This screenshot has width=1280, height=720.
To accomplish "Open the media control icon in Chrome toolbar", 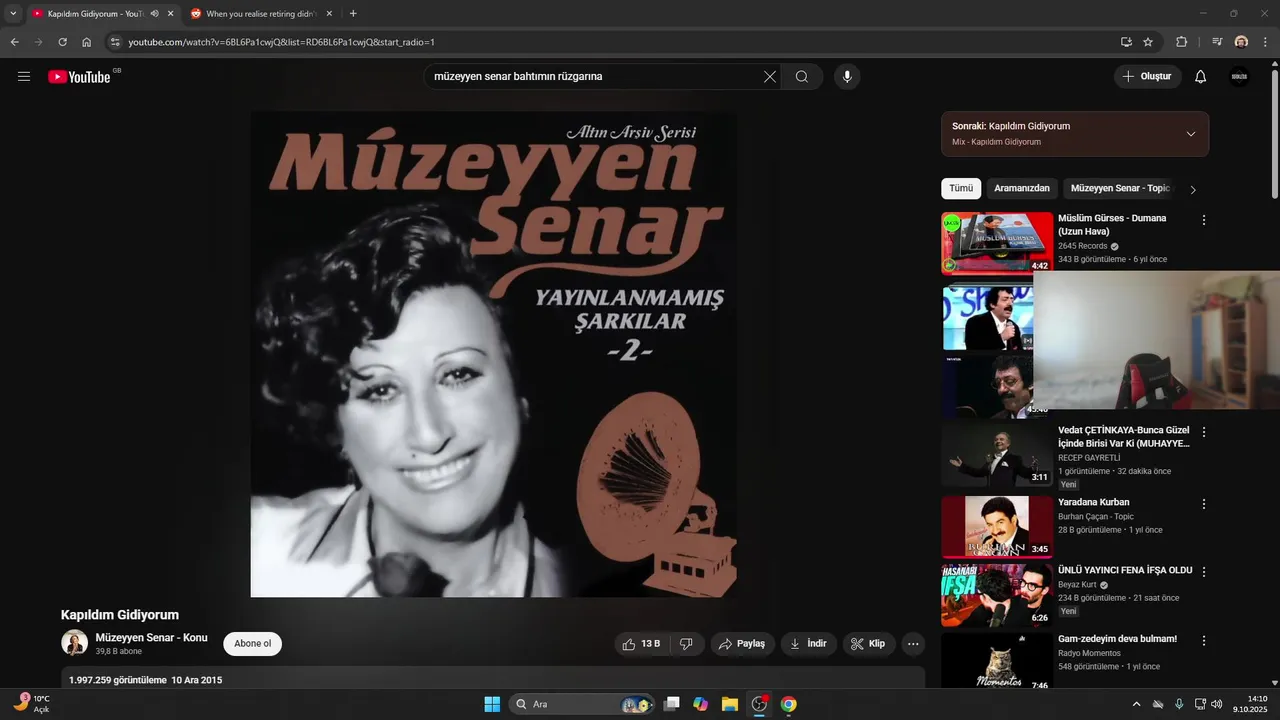I will [x=1217, y=42].
